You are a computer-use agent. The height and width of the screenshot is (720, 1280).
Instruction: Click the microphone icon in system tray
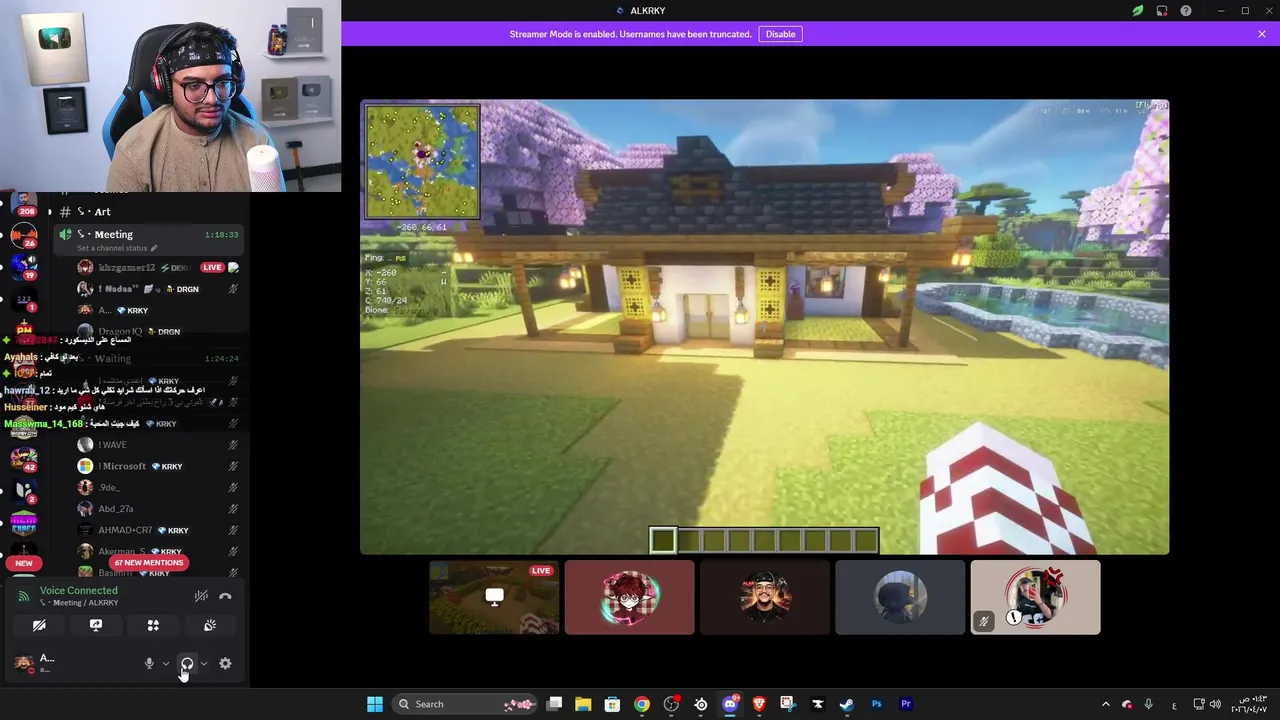(1148, 704)
